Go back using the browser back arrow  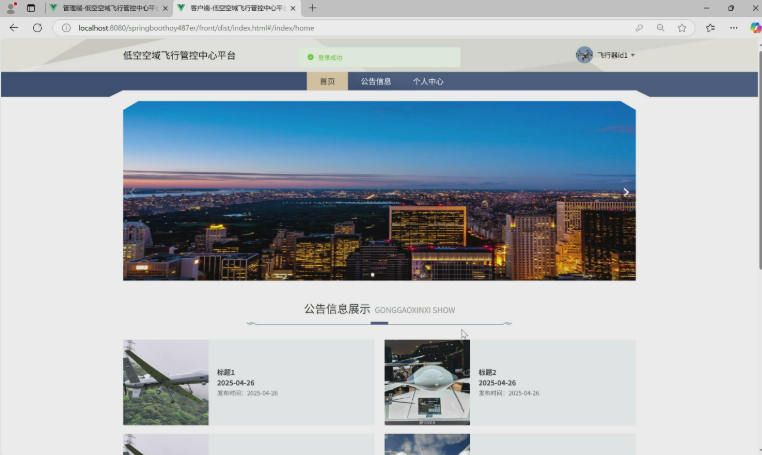click(x=14, y=28)
